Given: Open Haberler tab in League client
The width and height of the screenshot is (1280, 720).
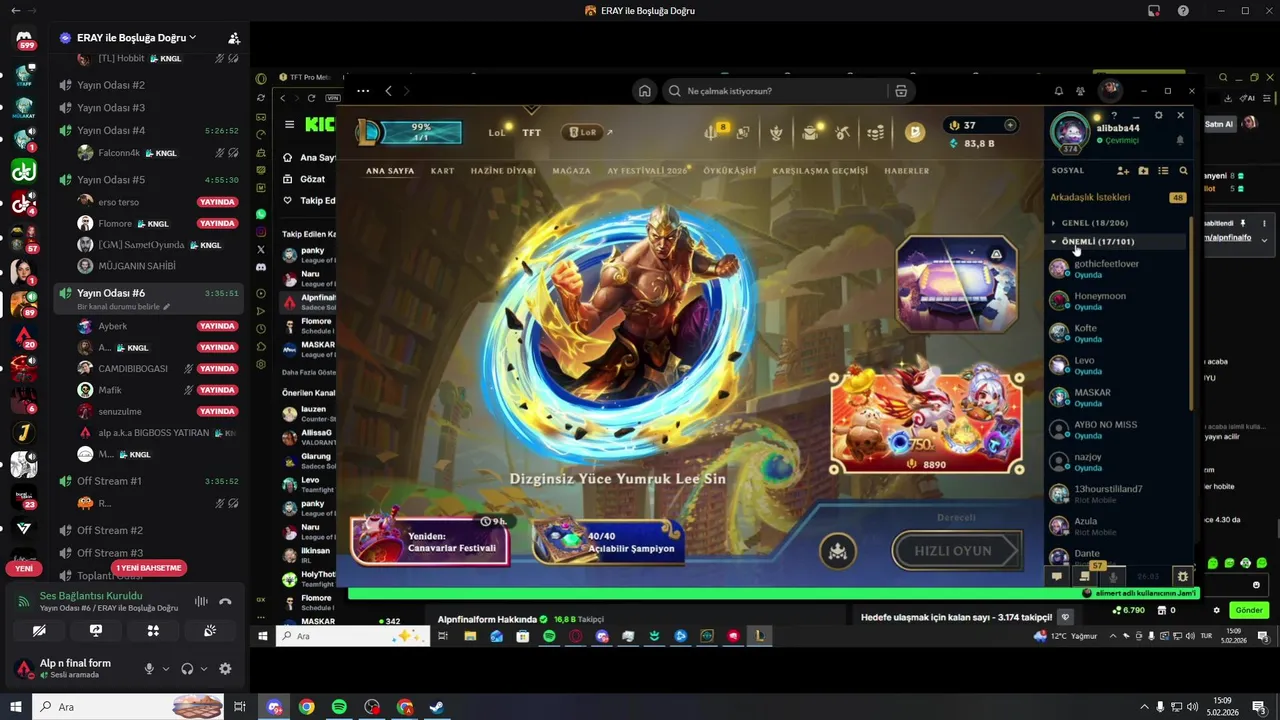Looking at the screenshot, I should (x=907, y=171).
